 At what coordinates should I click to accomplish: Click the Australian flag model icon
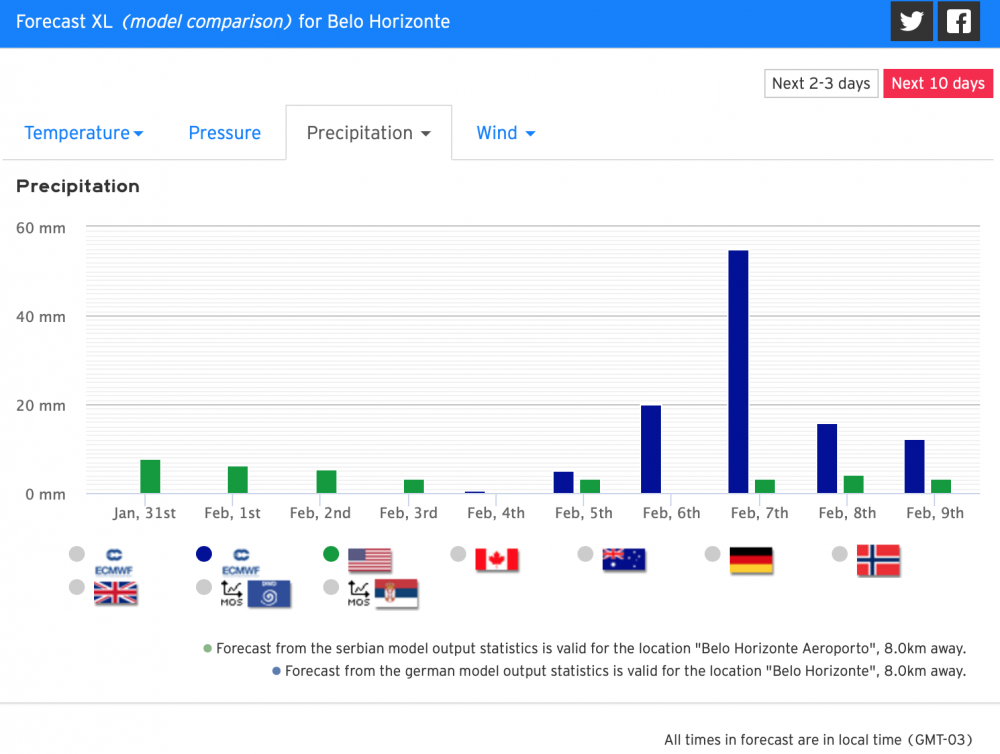coord(624,559)
